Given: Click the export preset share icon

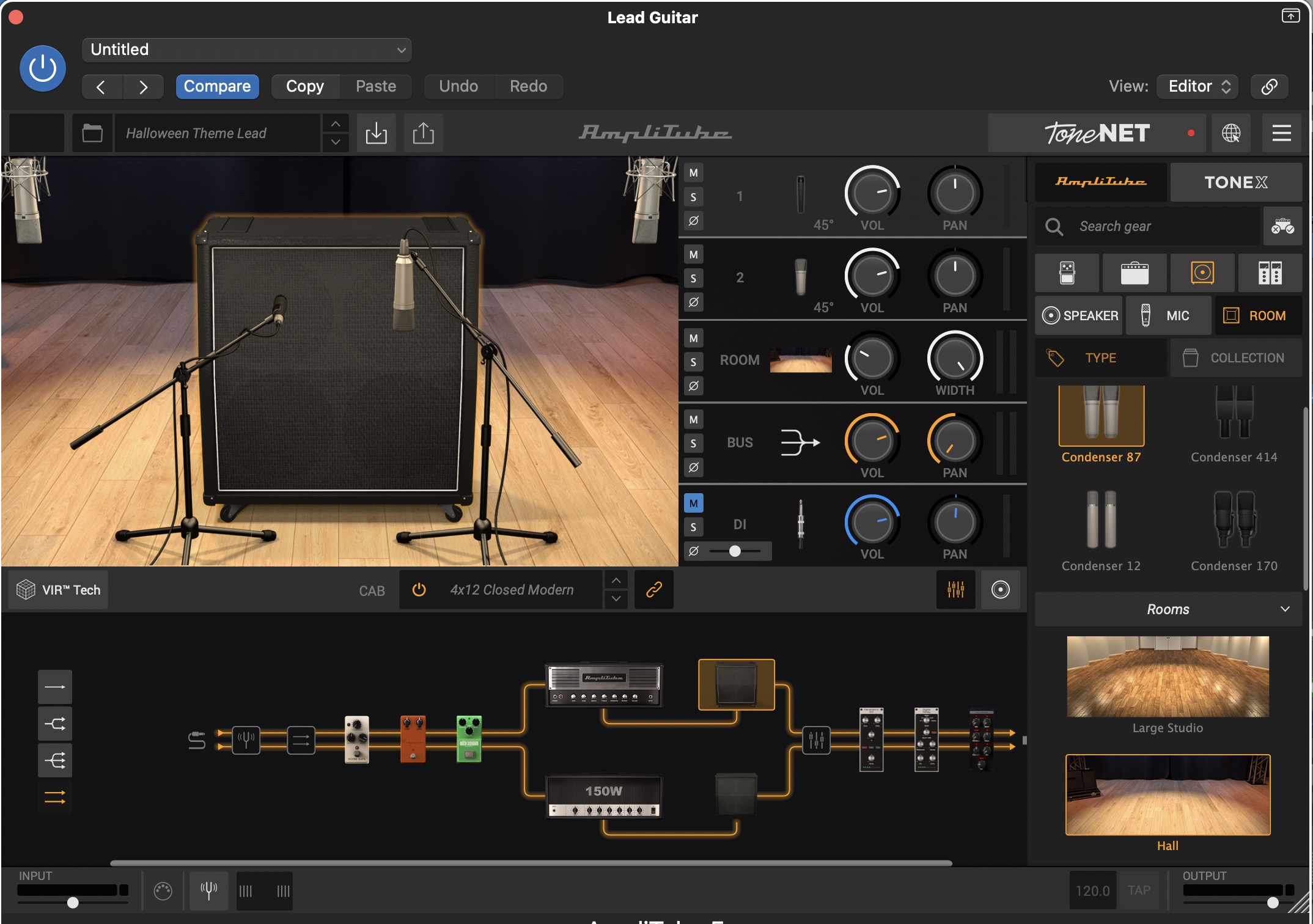Looking at the screenshot, I should (423, 133).
